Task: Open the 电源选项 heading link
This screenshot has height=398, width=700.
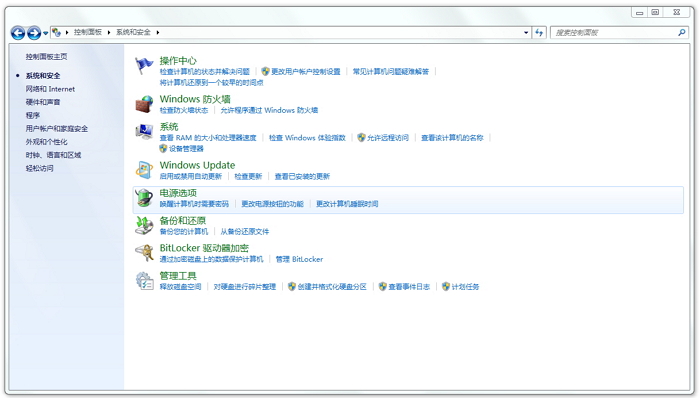Action: (178, 193)
